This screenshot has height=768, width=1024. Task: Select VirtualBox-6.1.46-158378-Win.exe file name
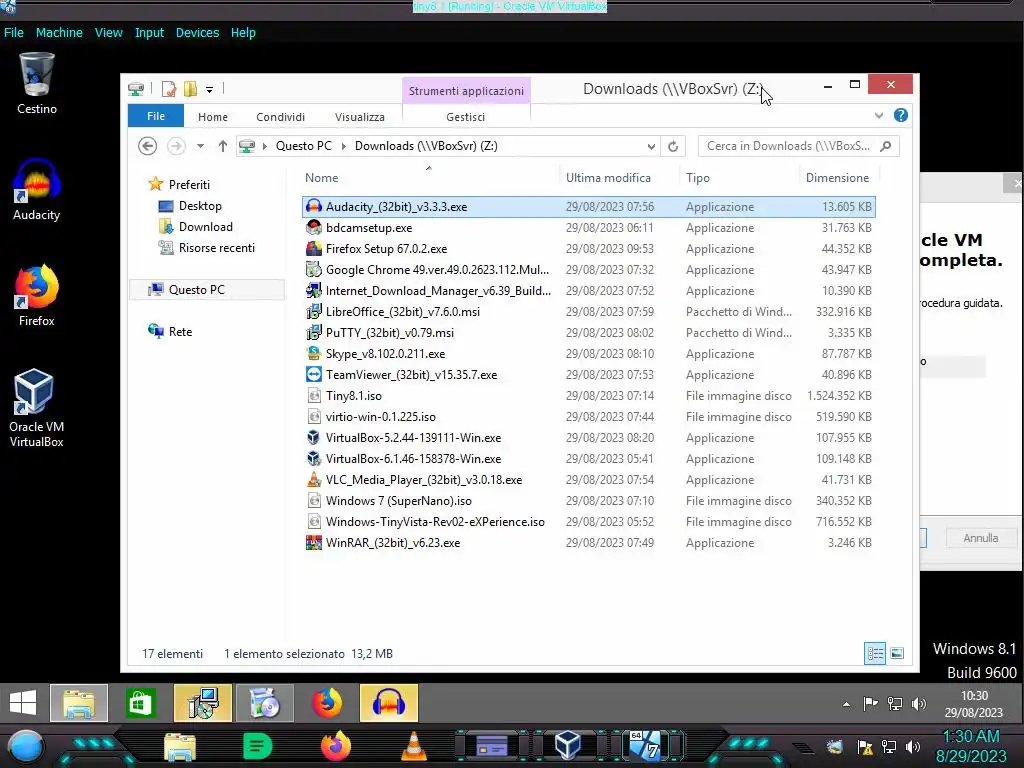(x=413, y=458)
